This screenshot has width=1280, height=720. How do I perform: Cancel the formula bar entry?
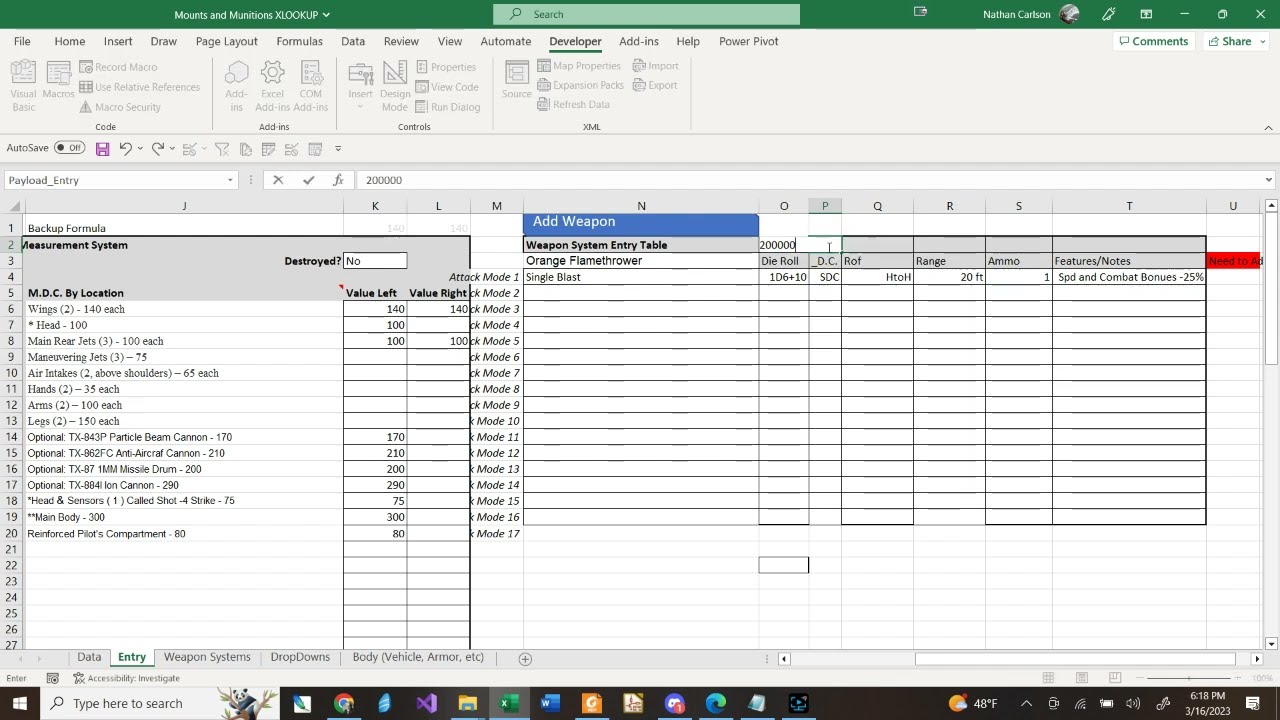tap(278, 180)
